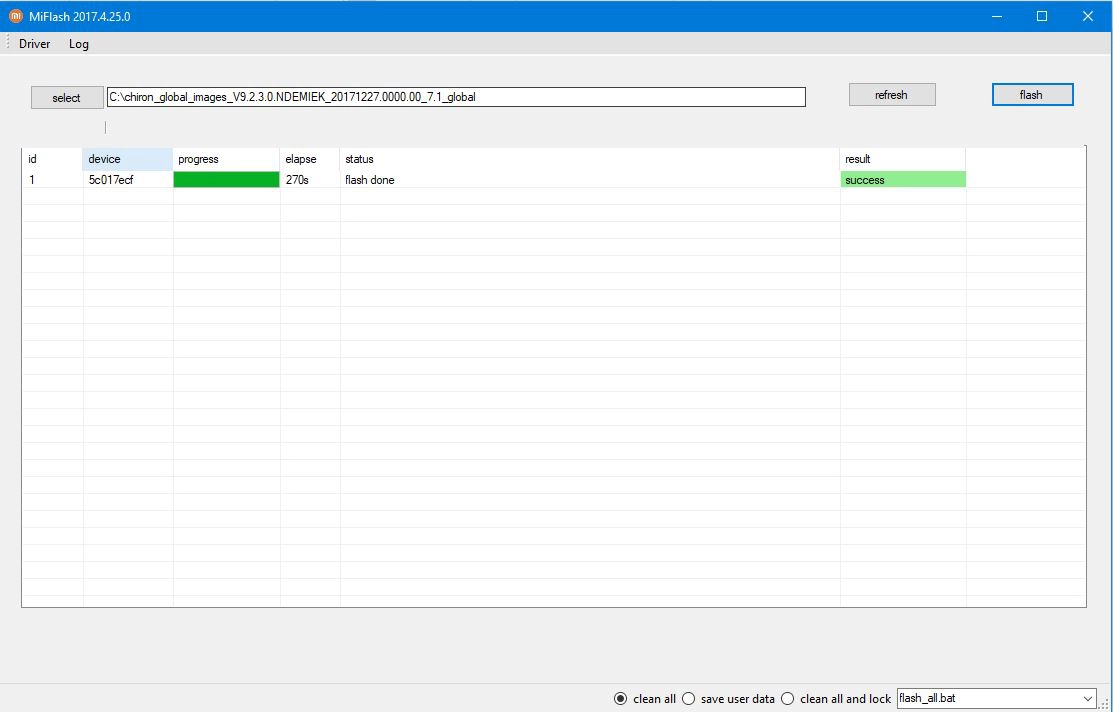
Task: Close the MiFlash window
Action: pyautogui.click(x=1087, y=16)
